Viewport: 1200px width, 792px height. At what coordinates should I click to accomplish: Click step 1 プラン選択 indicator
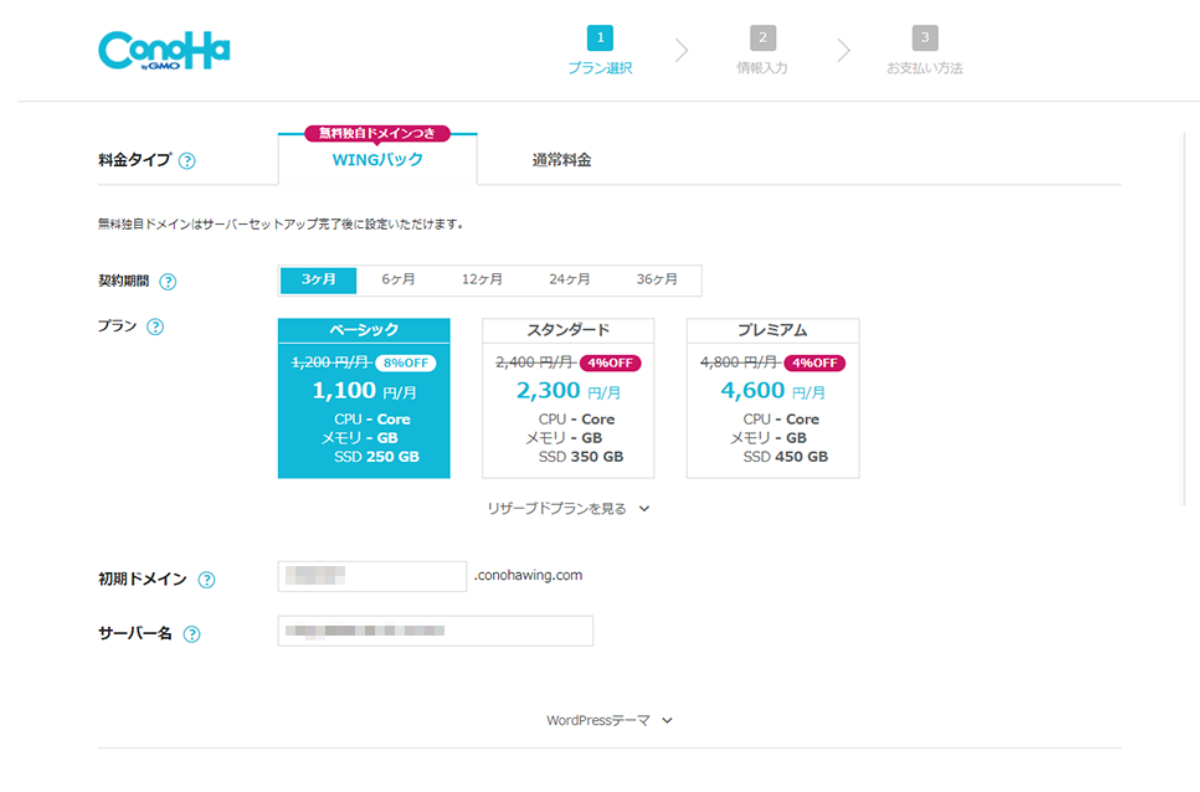pyautogui.click(x=600, y=52)
